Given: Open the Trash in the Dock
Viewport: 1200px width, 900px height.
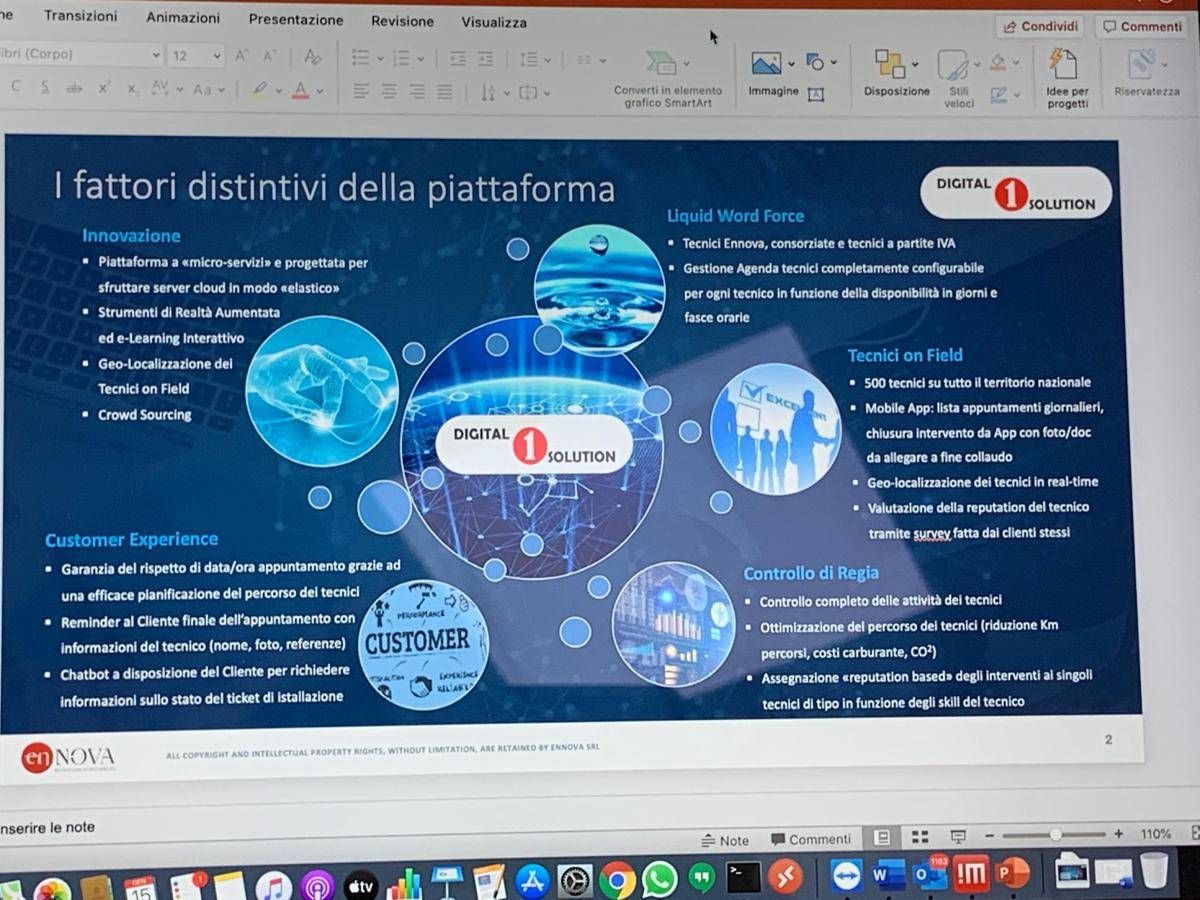Looking at the screenshot, I should click(1153, 869).
